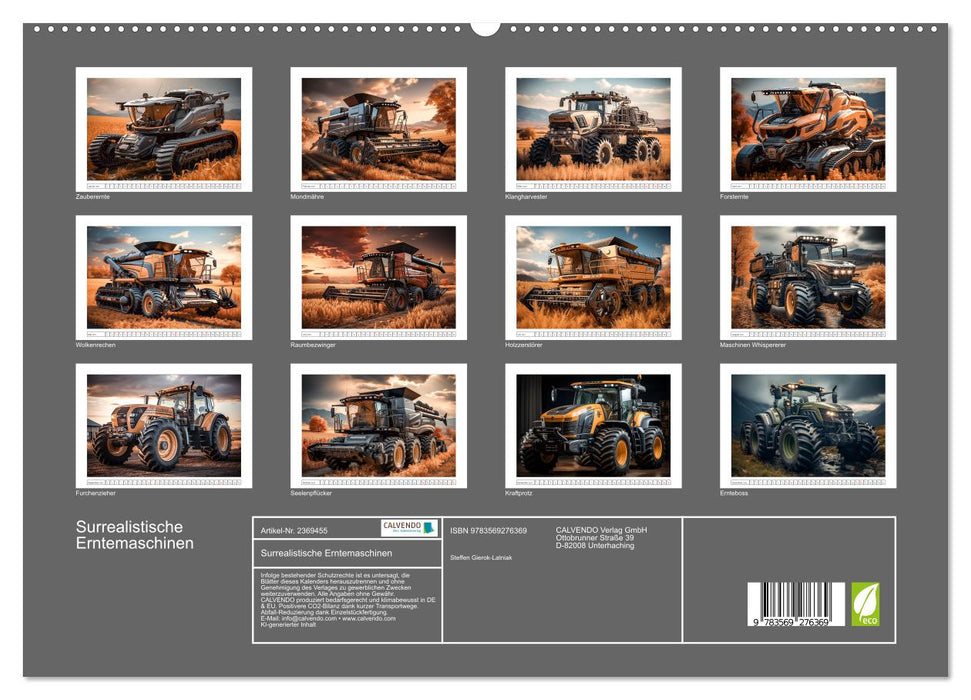This screenshot has width=971, height=700.
Task: Select the Raumbezwinger harvester thumbnail
Action: (x=378, y=278)
